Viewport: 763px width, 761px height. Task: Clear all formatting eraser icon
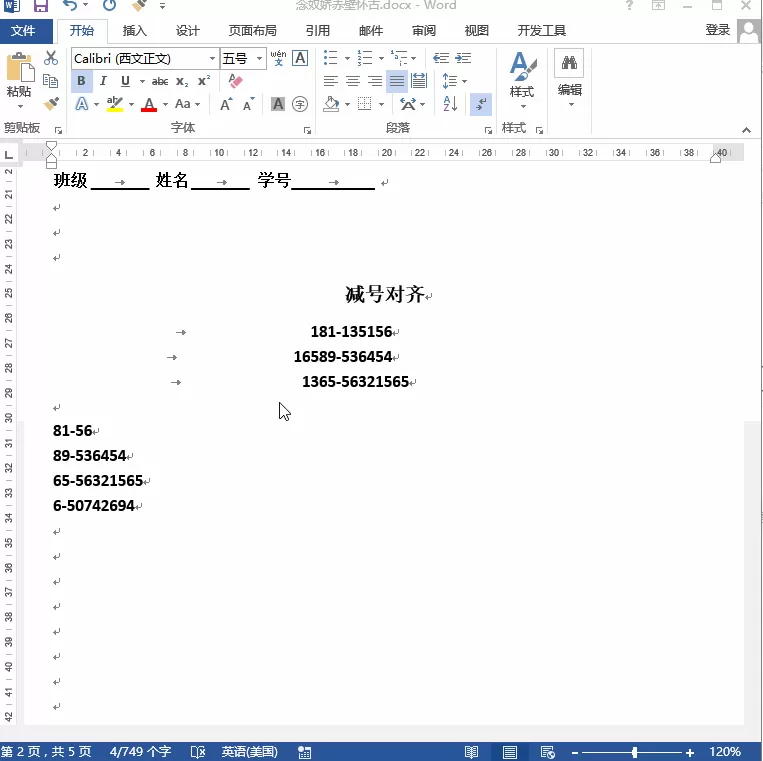pos(236,81)
